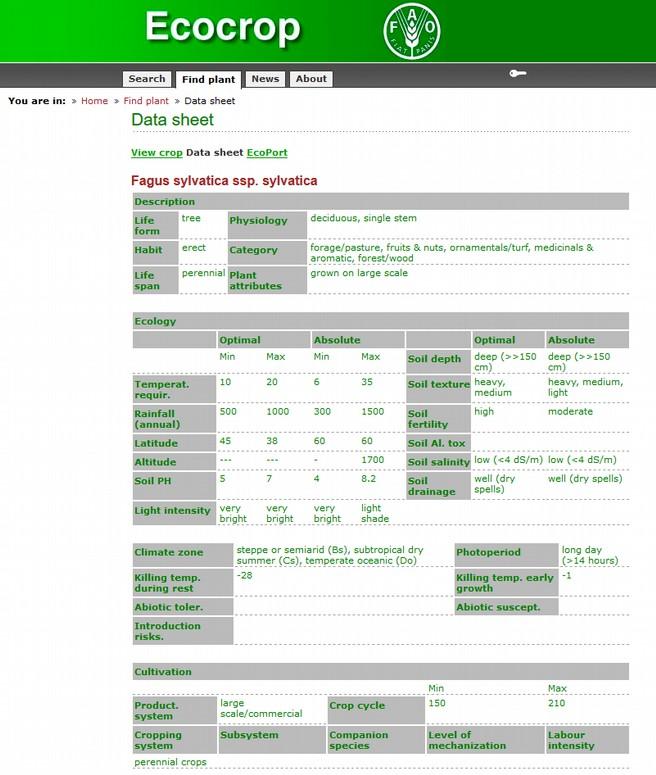Click the Abiotic suscept. label
Screen dimensions: 656x775
(x=506, y=607)
